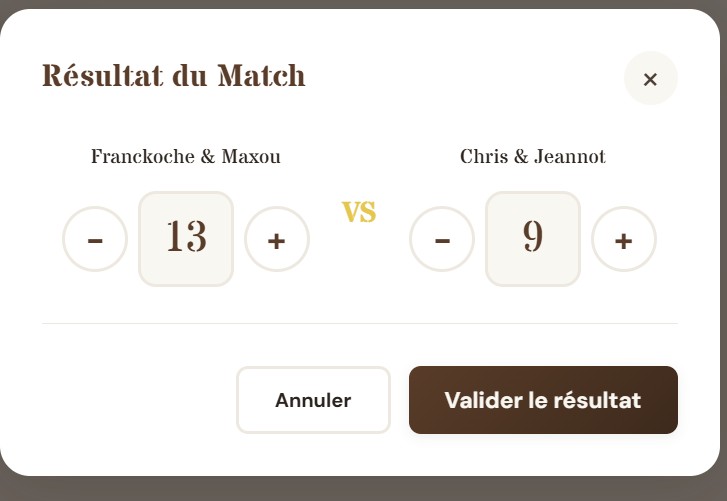Add one point to the left team
The image size is (727, 501).
point(277,239)
